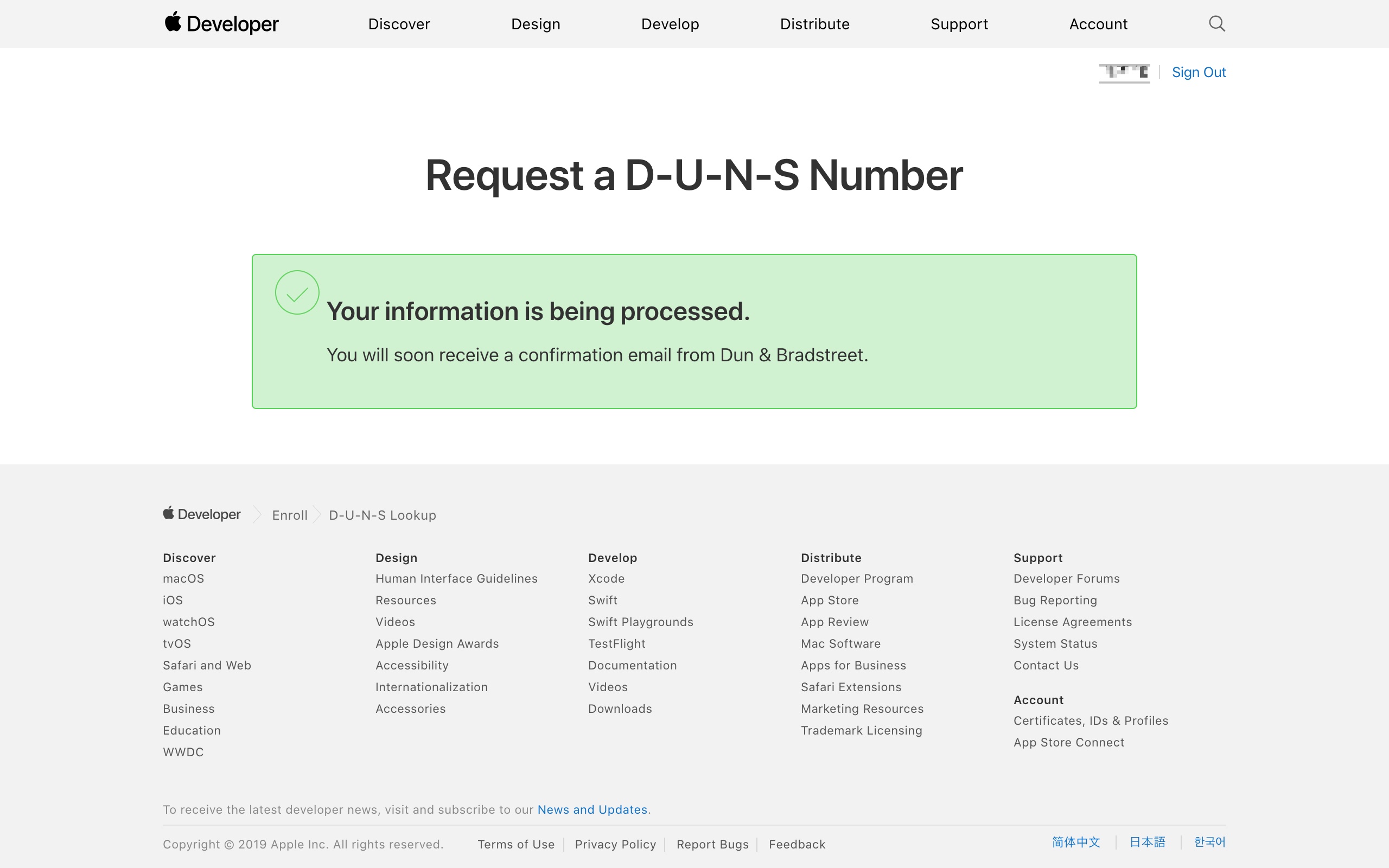The height and width of the screenshot is (868, 1389).
Task: Open D-U-N-S Lookup breadcrumb
Action: pyautogui.click(x=383, y=515)
